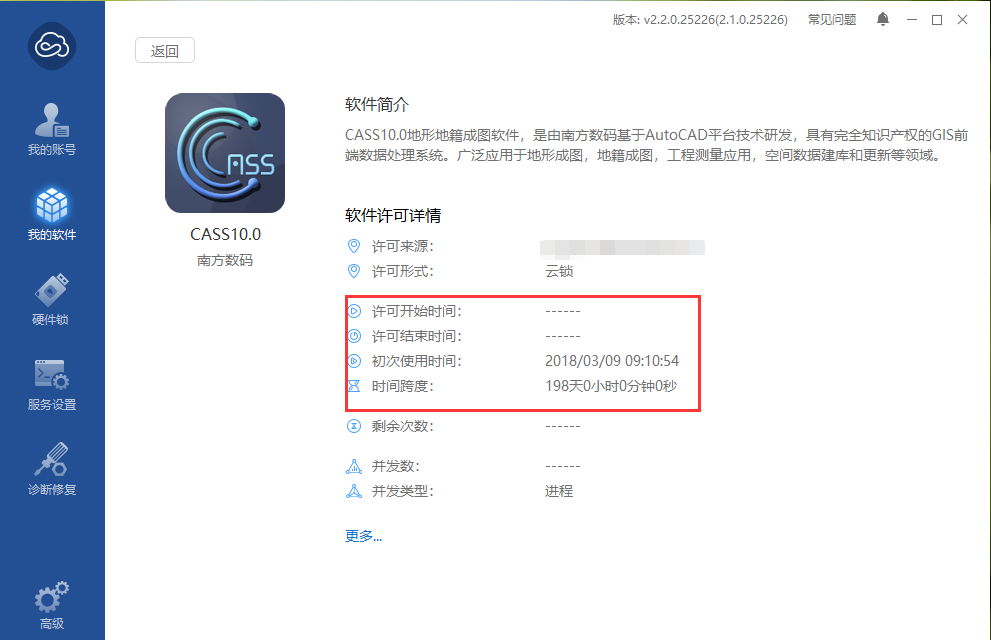Click the CASS10.0 software logo
Screen dimensions: 991x640
pyautogui.click(x=225, y=153)
